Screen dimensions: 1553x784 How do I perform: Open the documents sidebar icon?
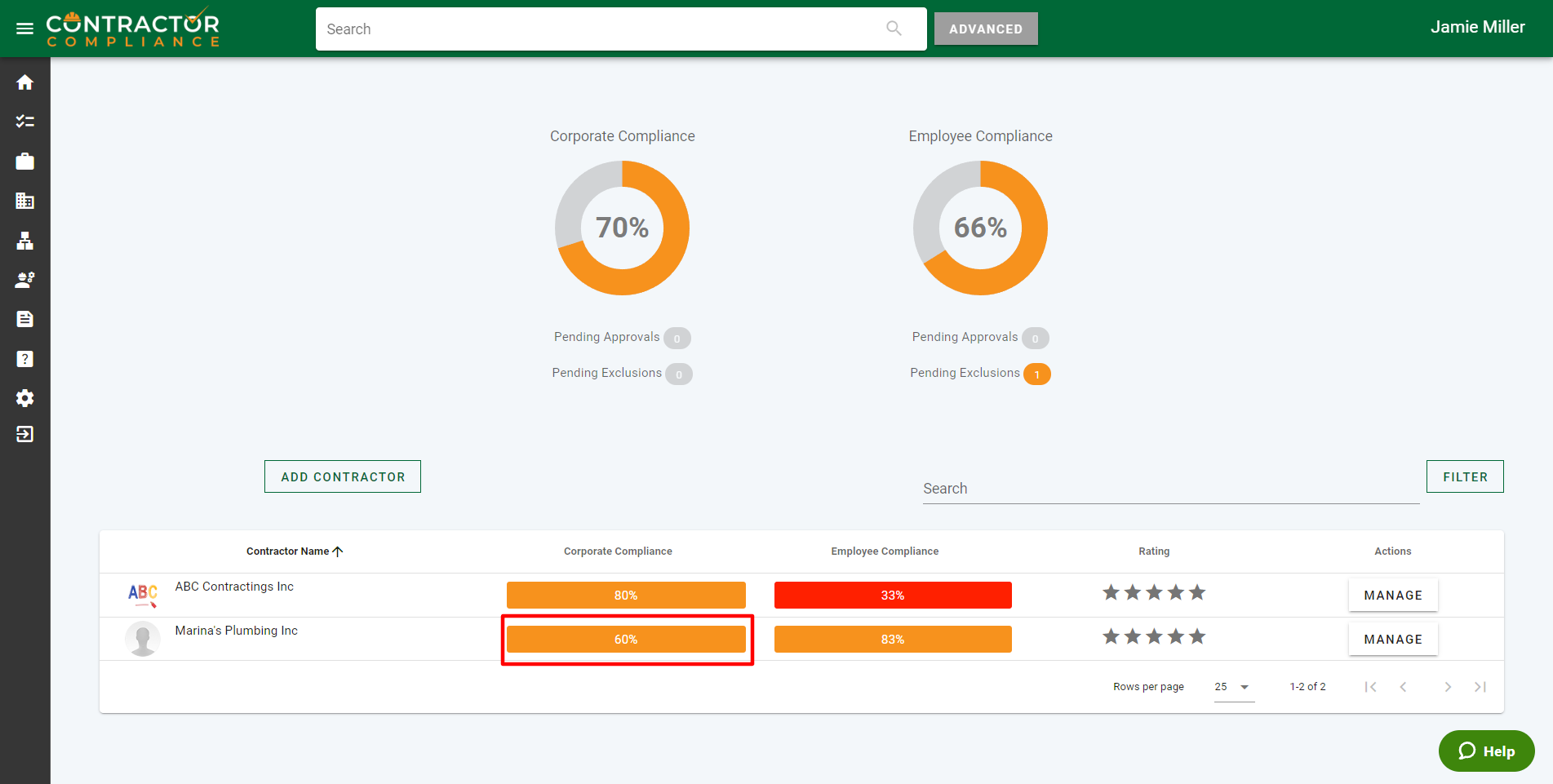(24, 319)
